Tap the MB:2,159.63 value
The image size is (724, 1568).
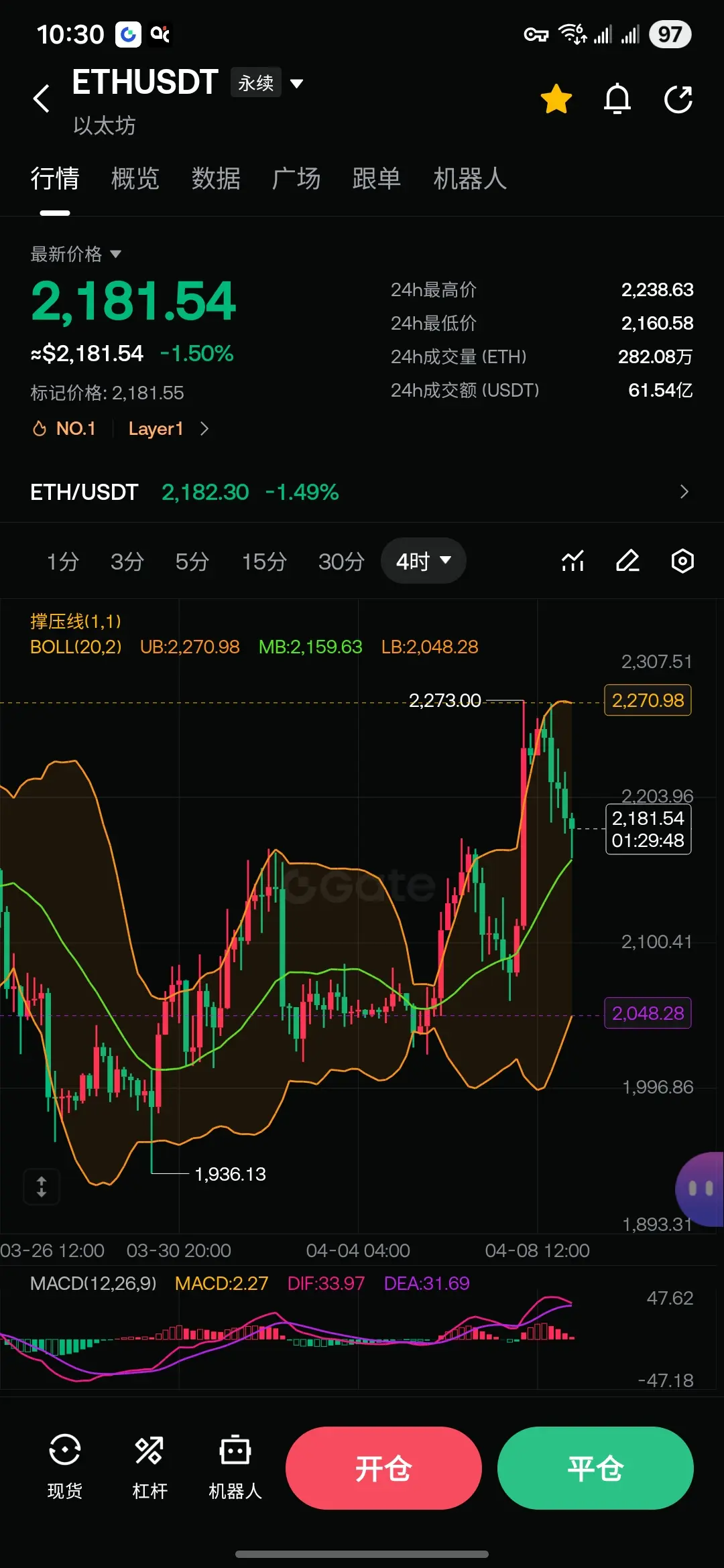coord(310,647)
